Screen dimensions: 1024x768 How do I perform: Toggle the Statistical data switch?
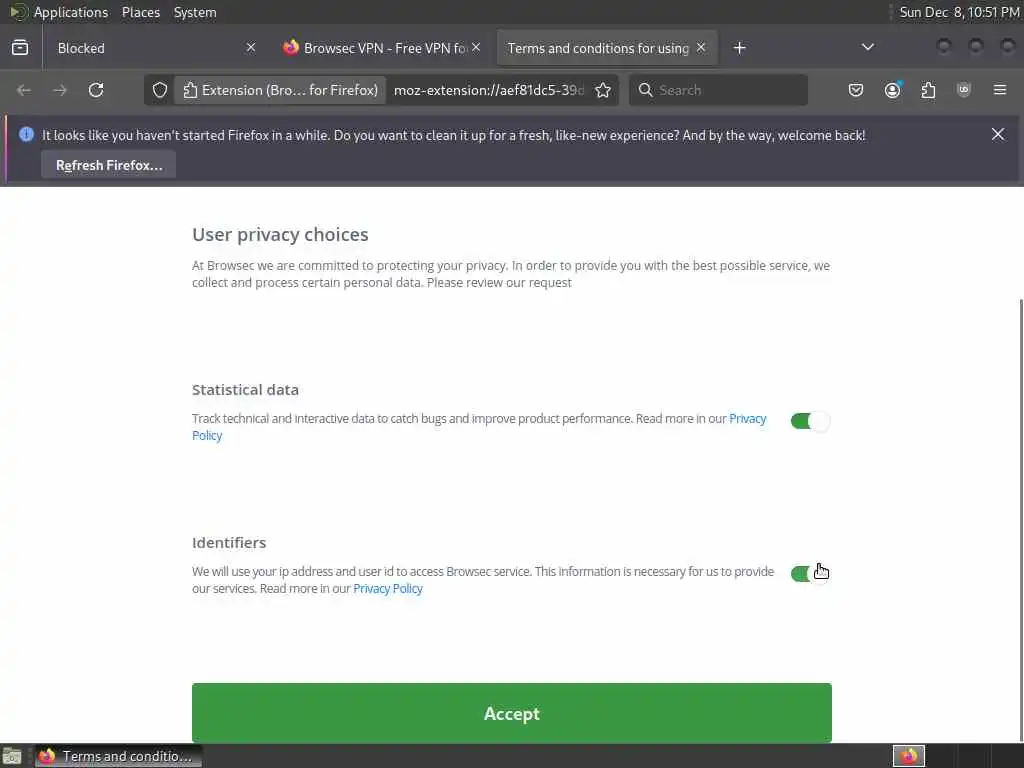point(810,421)
